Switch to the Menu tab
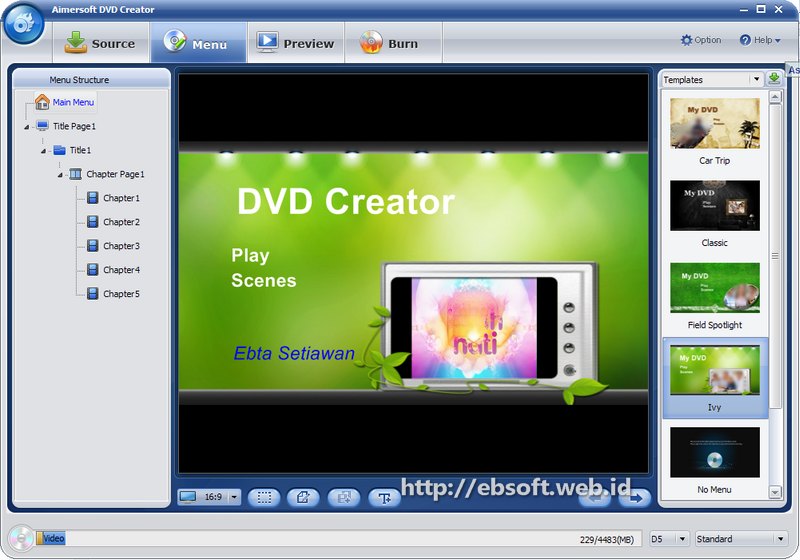Screen dimensions: 800x560 (198, 43)
